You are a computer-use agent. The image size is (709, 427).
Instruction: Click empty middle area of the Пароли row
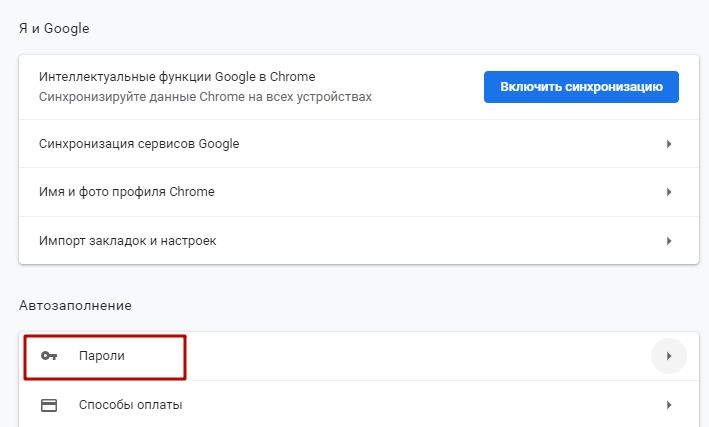[x=400, y=356]
